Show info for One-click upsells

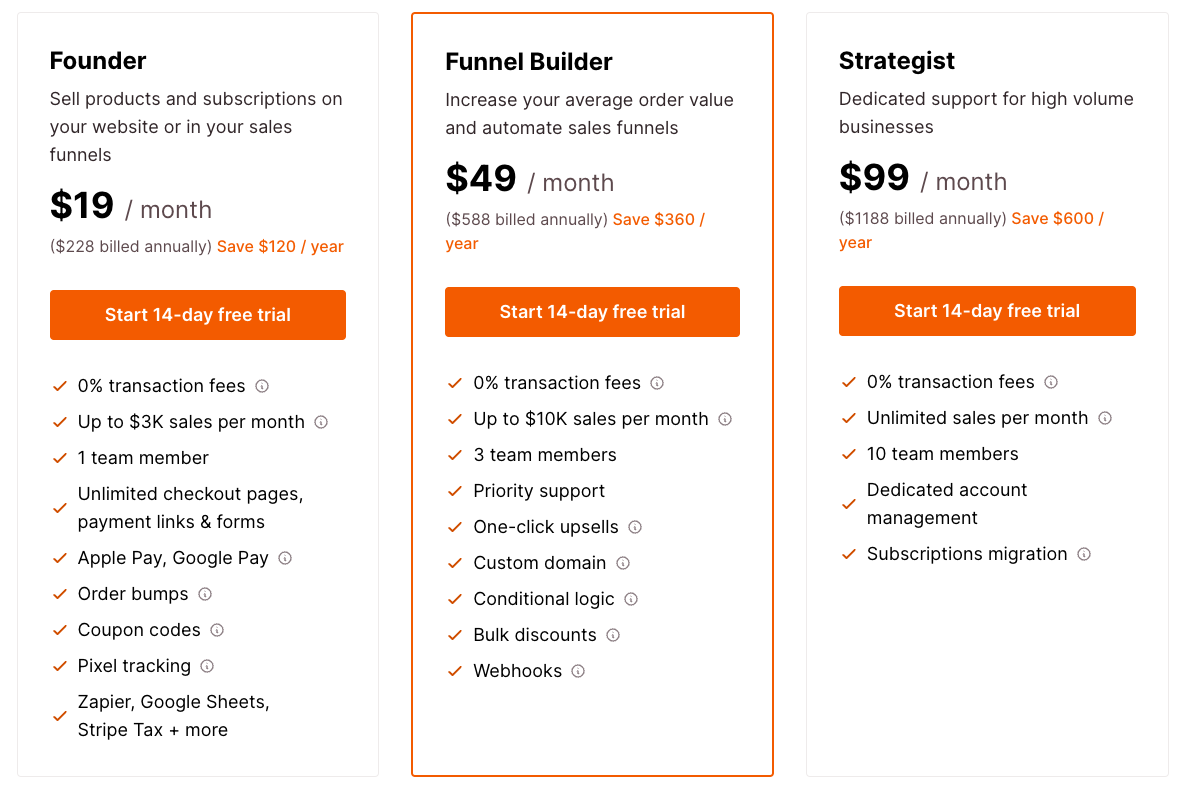tap(635, 527)
